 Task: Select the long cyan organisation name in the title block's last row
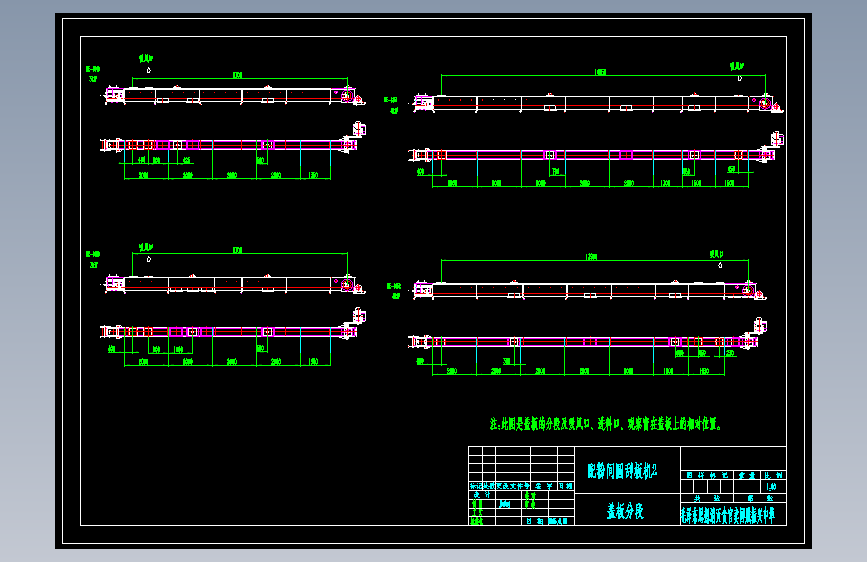click(x=728, y=516)
